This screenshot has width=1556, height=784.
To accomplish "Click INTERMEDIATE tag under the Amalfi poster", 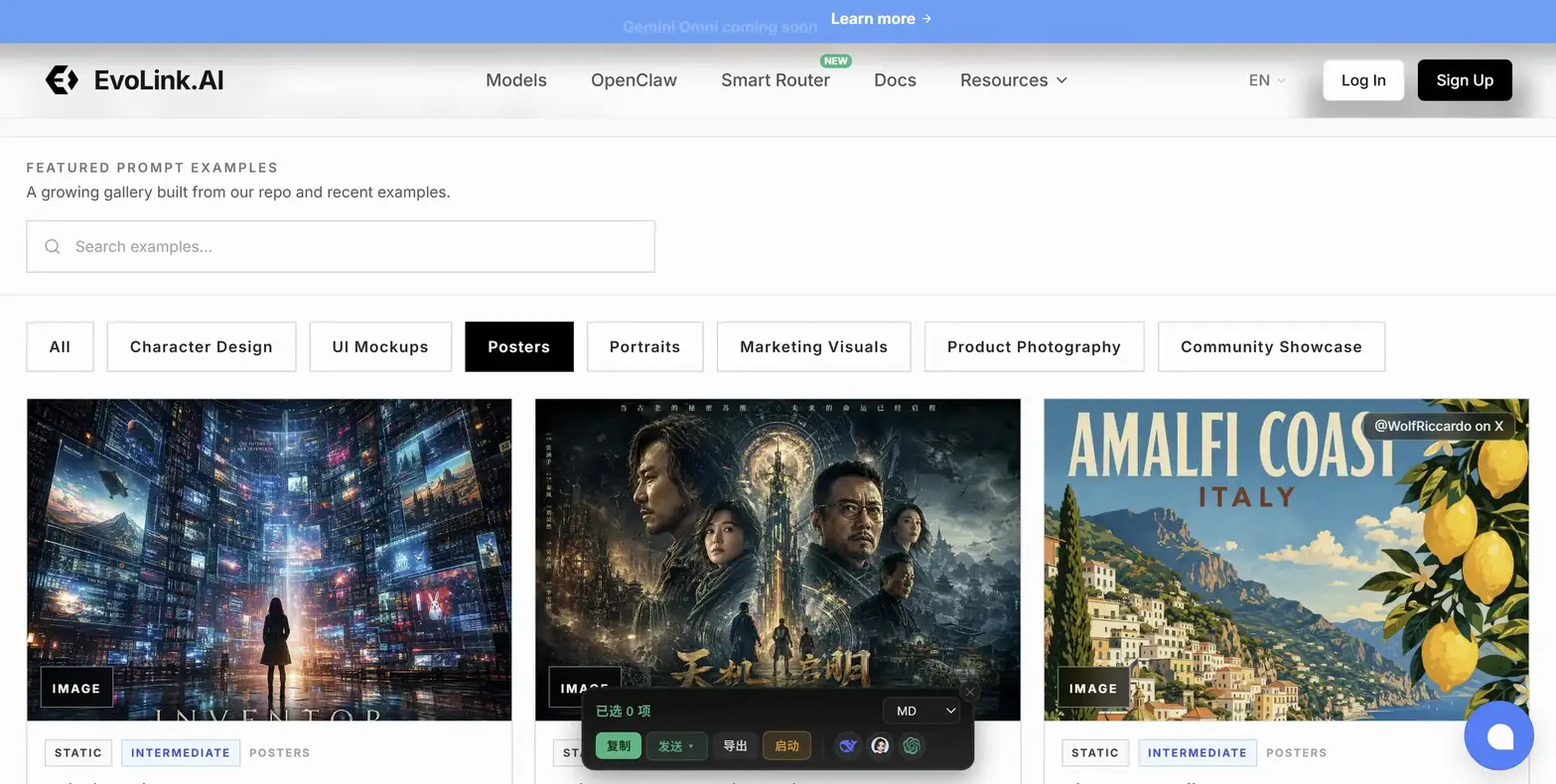I will pyautogui.click(x=1198, y=752).
